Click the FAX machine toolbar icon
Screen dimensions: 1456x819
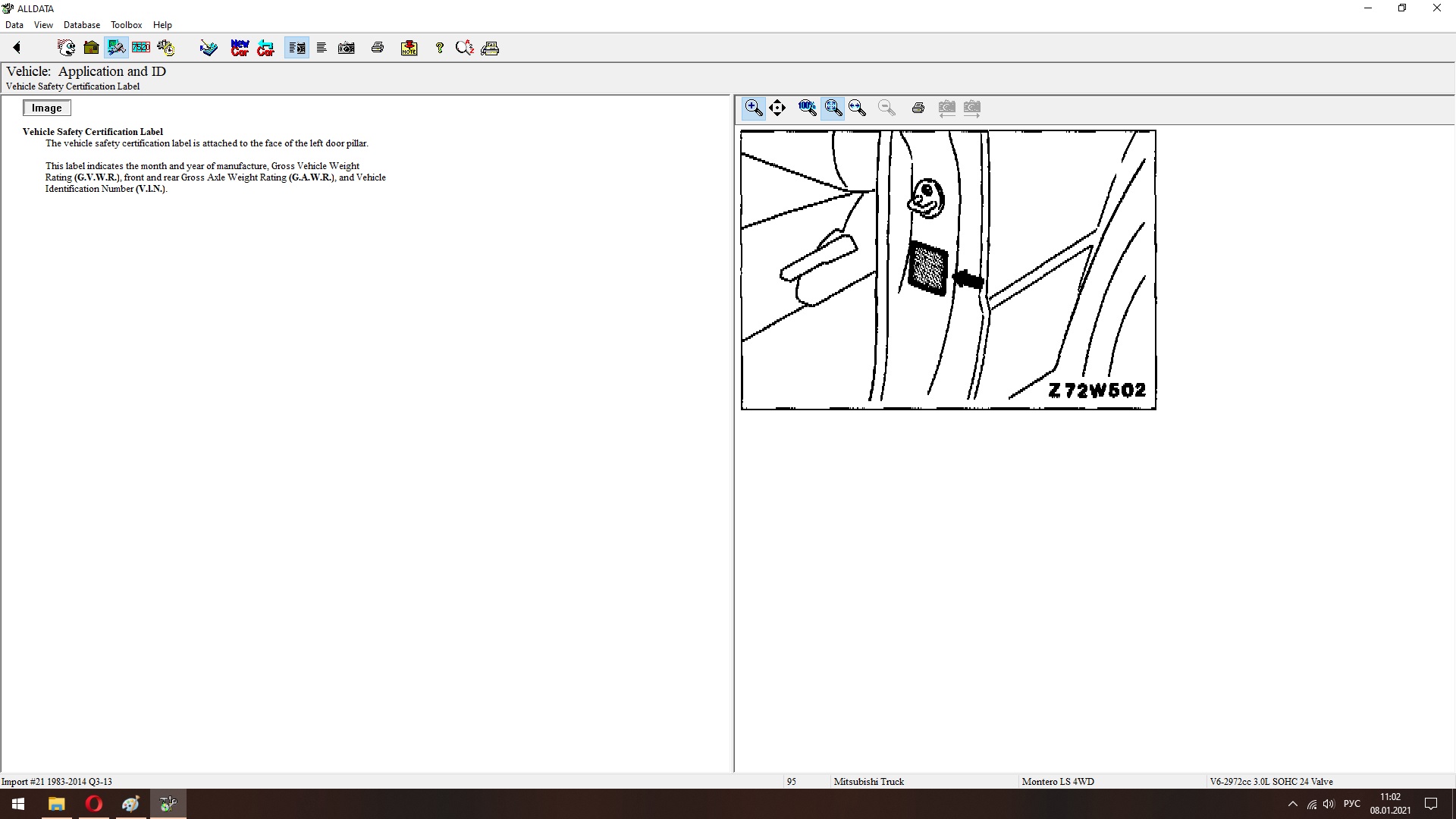click(490, 48)
